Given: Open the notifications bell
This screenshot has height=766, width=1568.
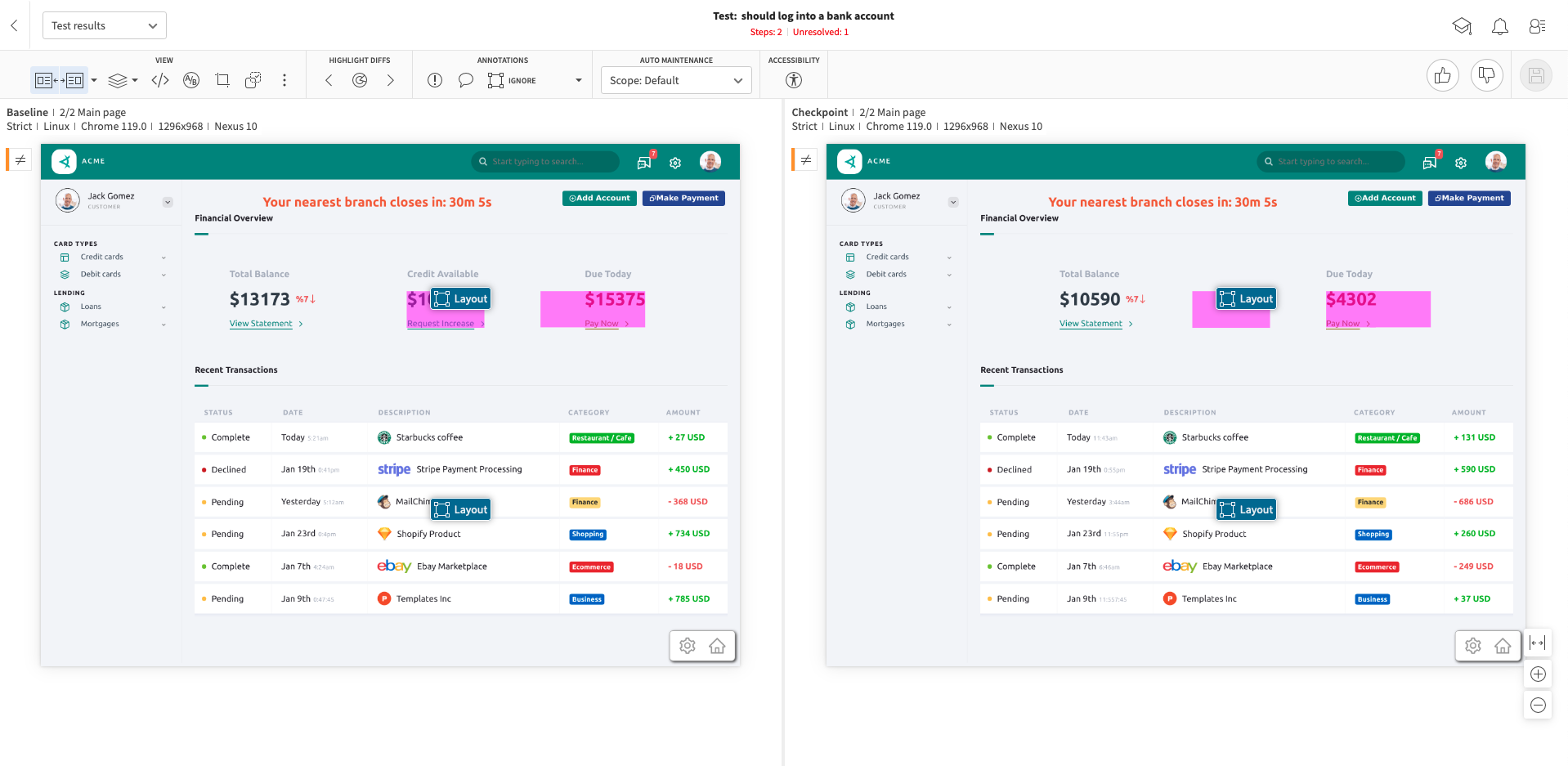Looking at the screenshot, I should 1499,26.
